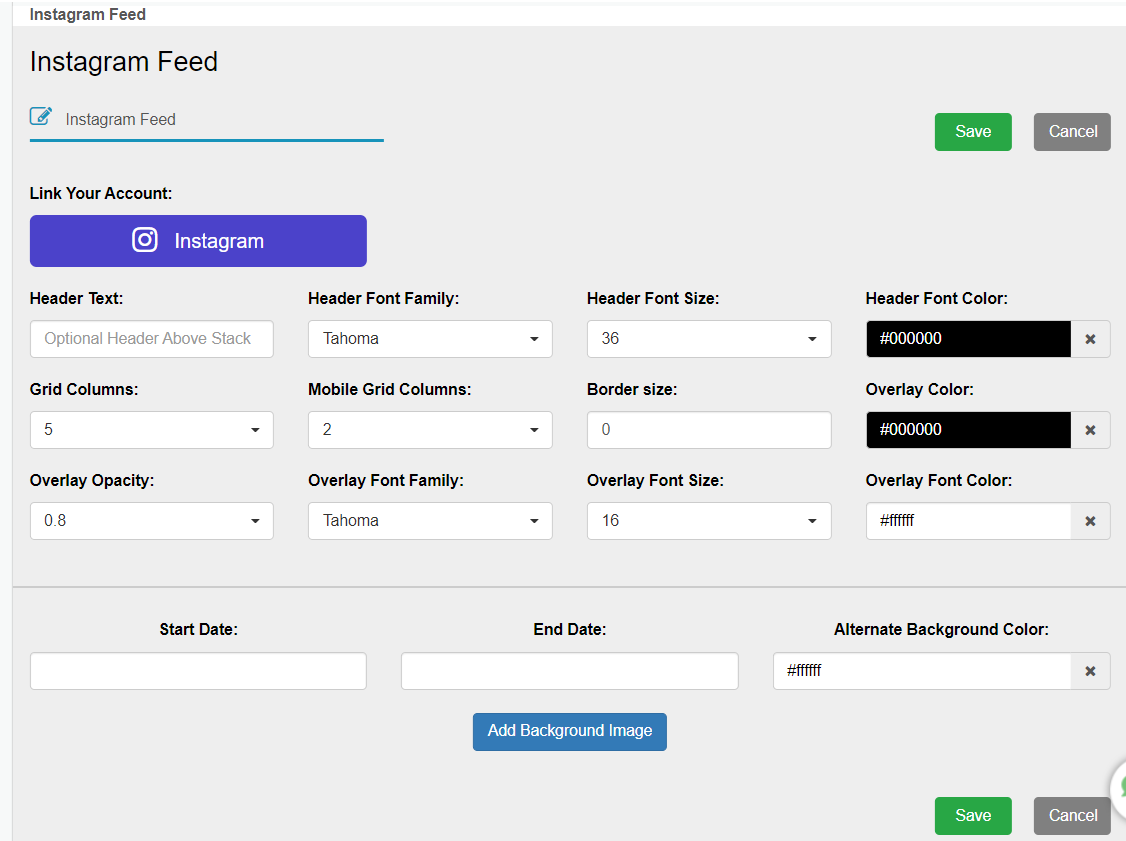Clear the Header Font Color value
1126x841 pixels.
pyautogui.click(x=1090, y=339)
